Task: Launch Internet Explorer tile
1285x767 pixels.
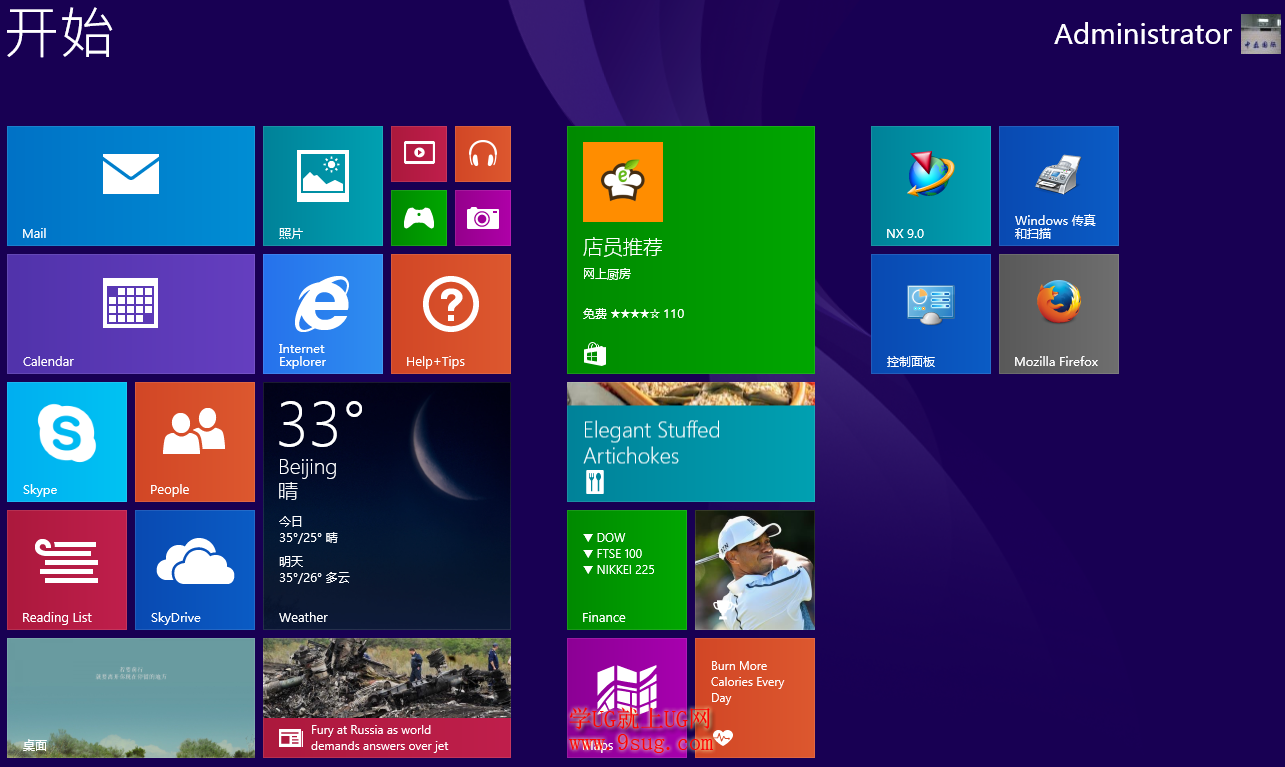Action: (x=323, y=314)
